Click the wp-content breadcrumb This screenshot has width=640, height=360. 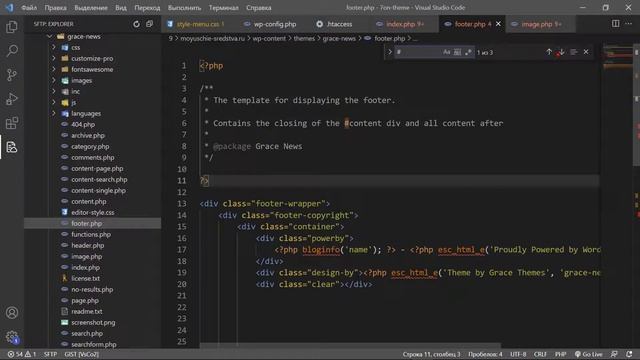coord(269,38)
